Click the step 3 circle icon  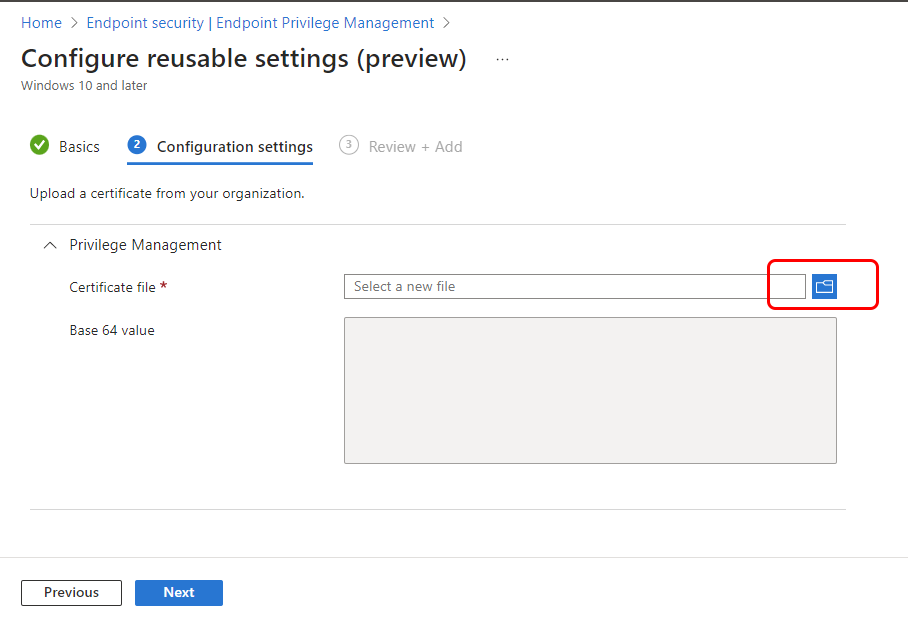click(x=349, y=145)
